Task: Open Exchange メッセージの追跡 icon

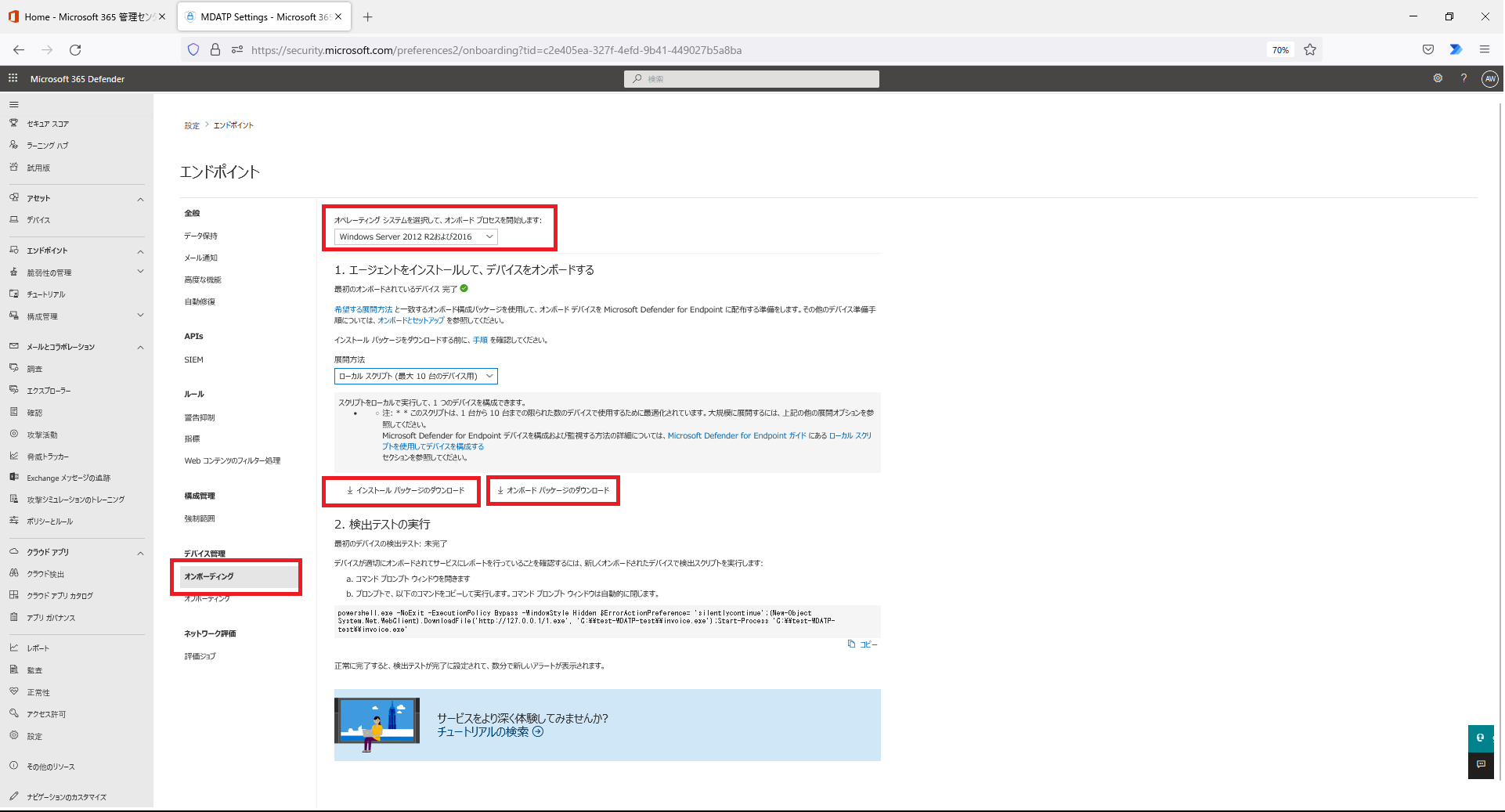Action: coord(13,477)
